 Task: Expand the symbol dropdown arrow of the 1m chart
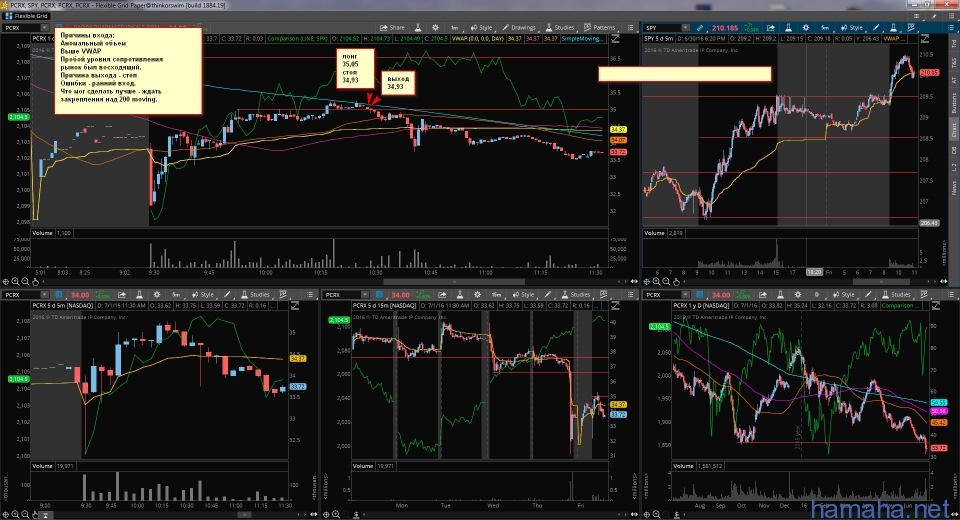tap(45, 28)
